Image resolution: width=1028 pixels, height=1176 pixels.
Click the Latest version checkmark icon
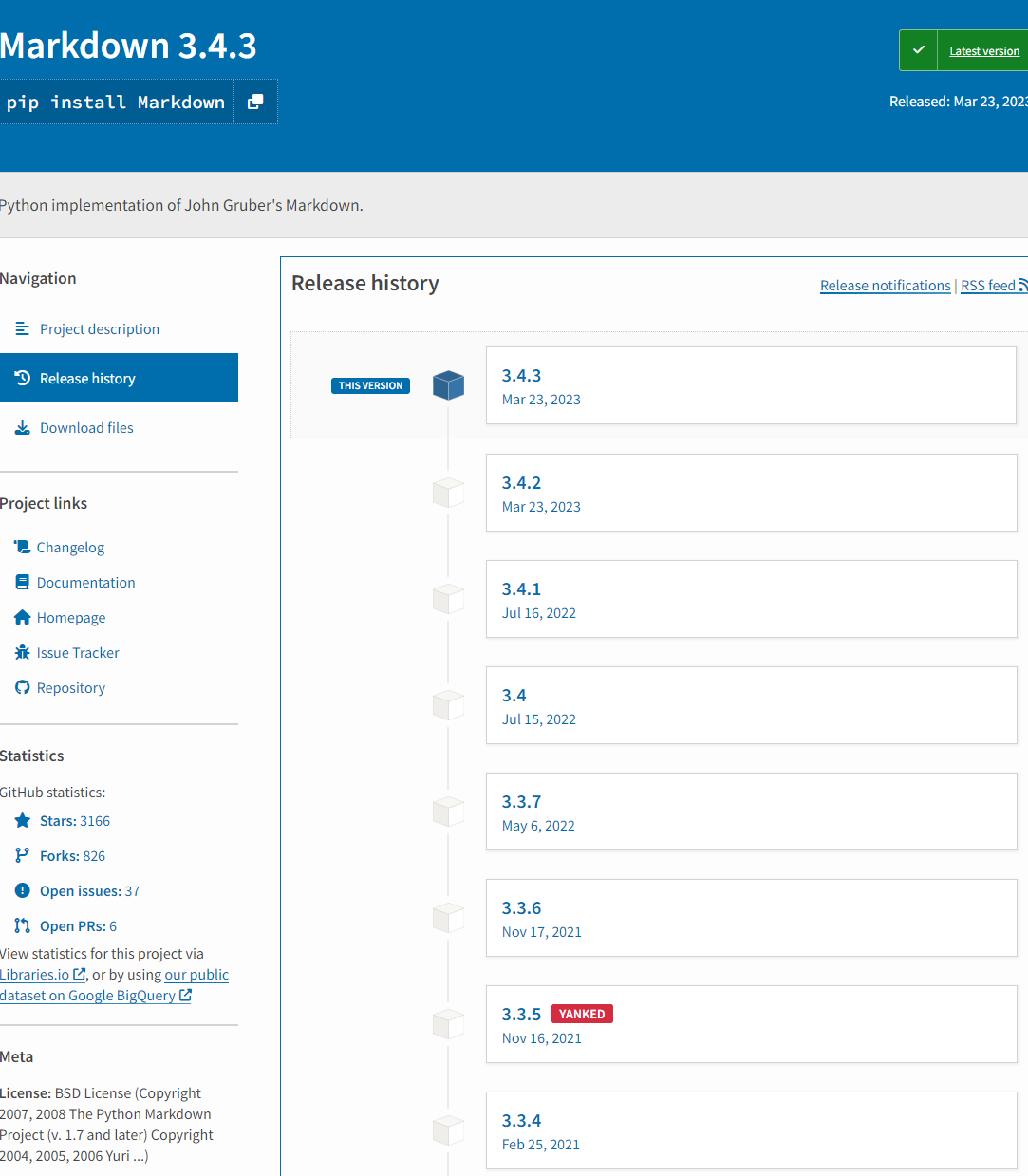tap(918, 50)
